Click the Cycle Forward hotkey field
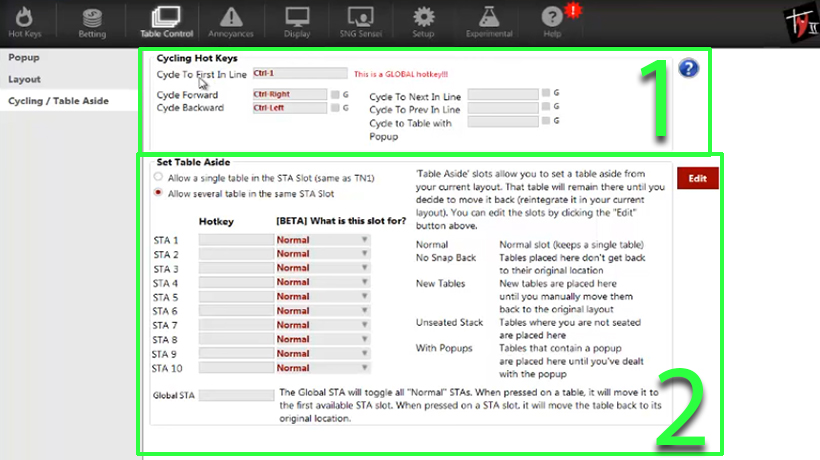Viewport: 820px width, 460px height. point(290,94)
